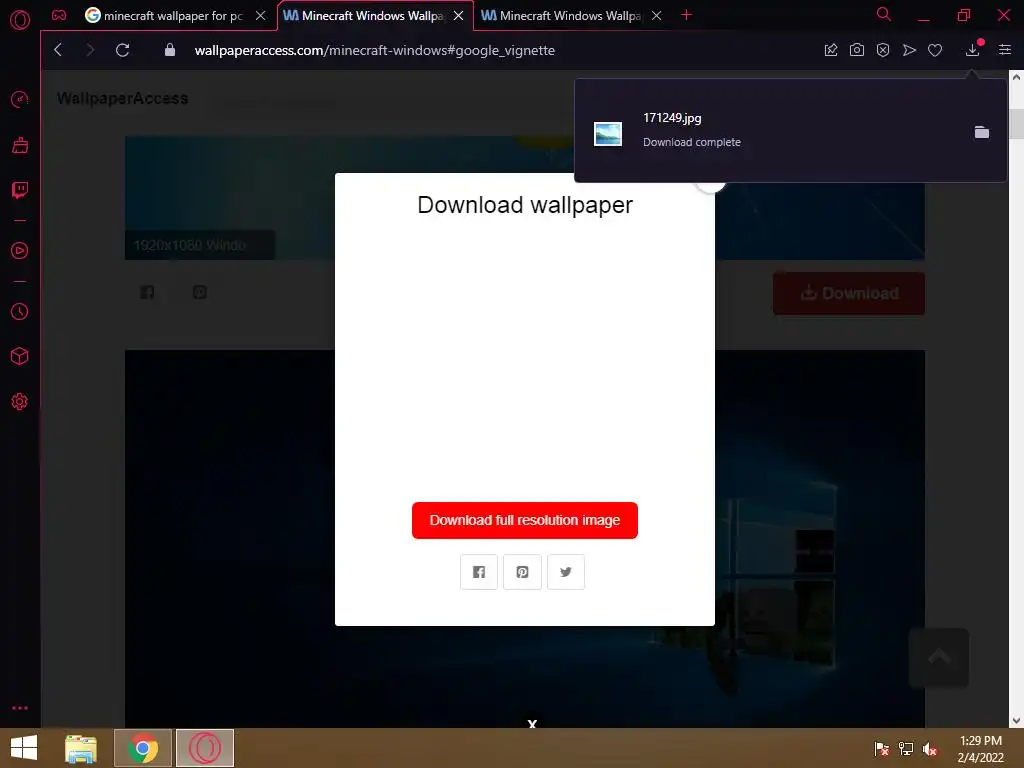The height and width of the screenshot is (768, 1024).
Task: Open GX Corner gamepad icon
Action: 59,15
